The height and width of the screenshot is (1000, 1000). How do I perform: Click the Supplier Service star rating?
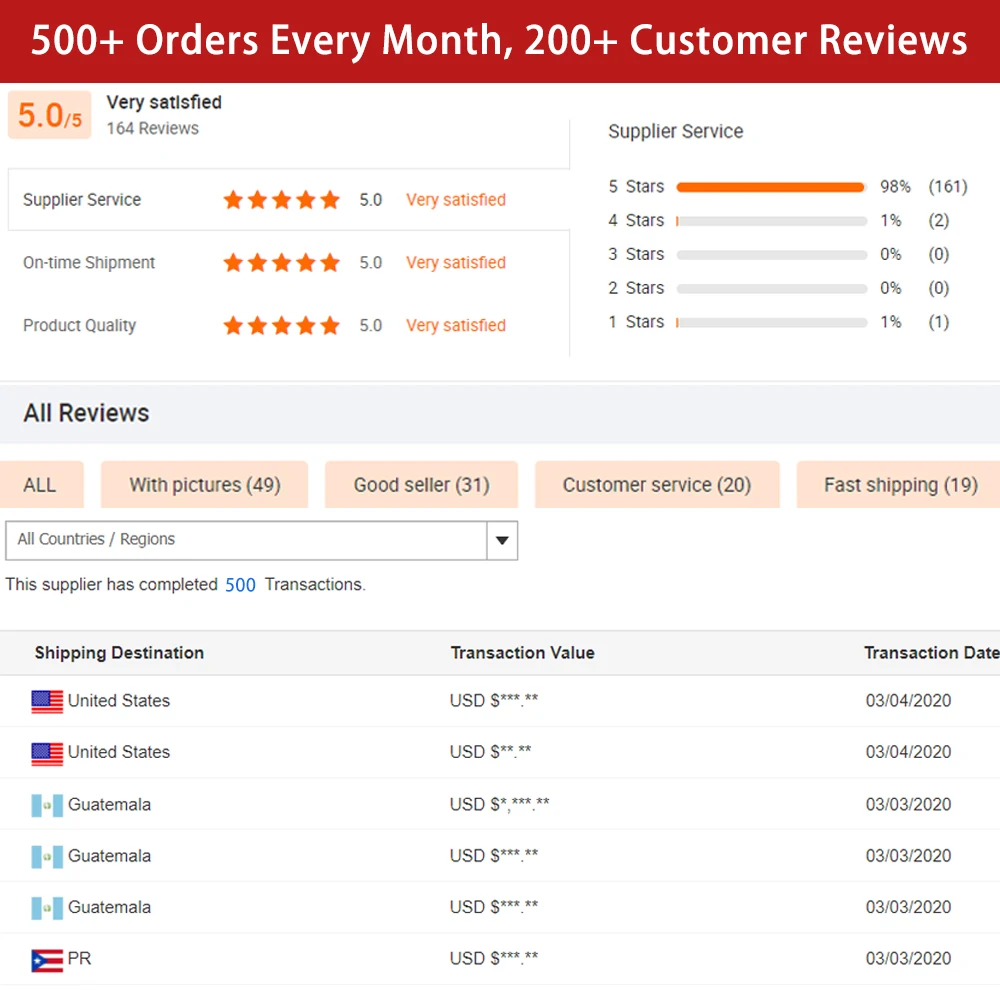tap(281, 200)
